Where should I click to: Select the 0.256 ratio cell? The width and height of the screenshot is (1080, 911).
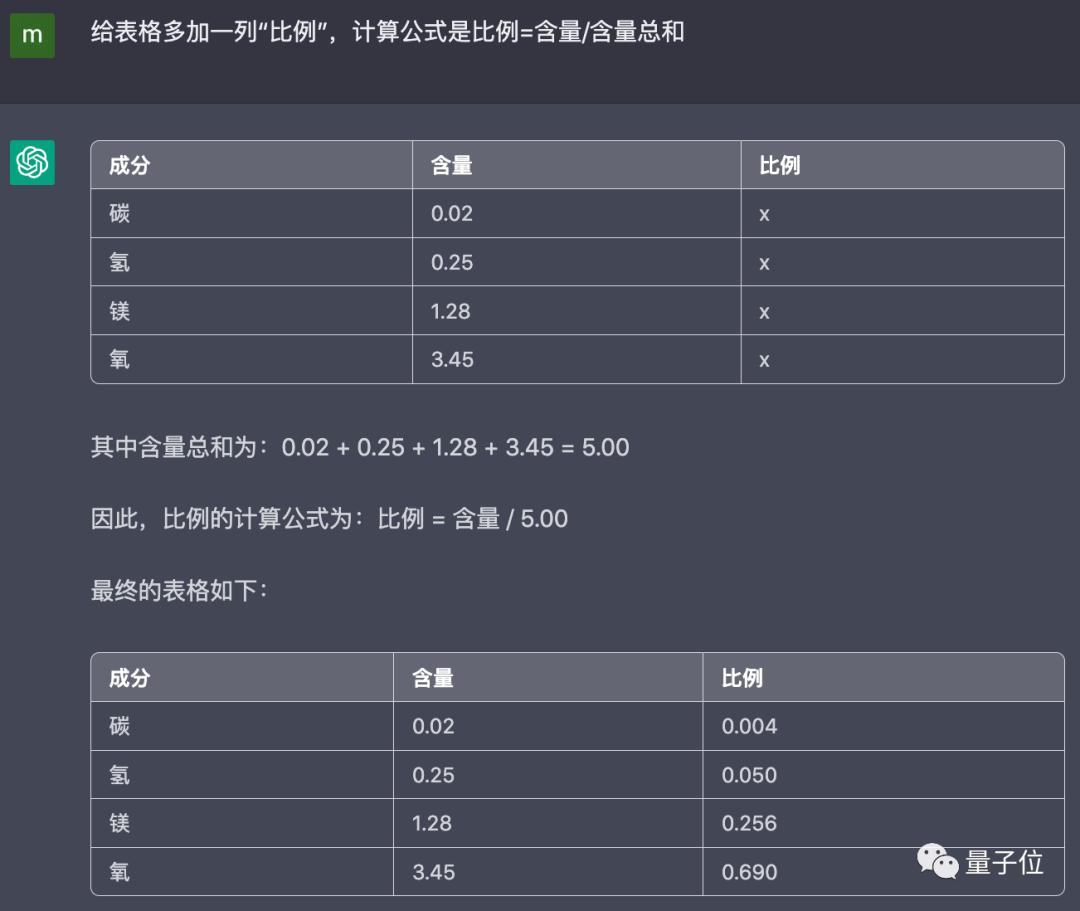click(x=749, y=823)
